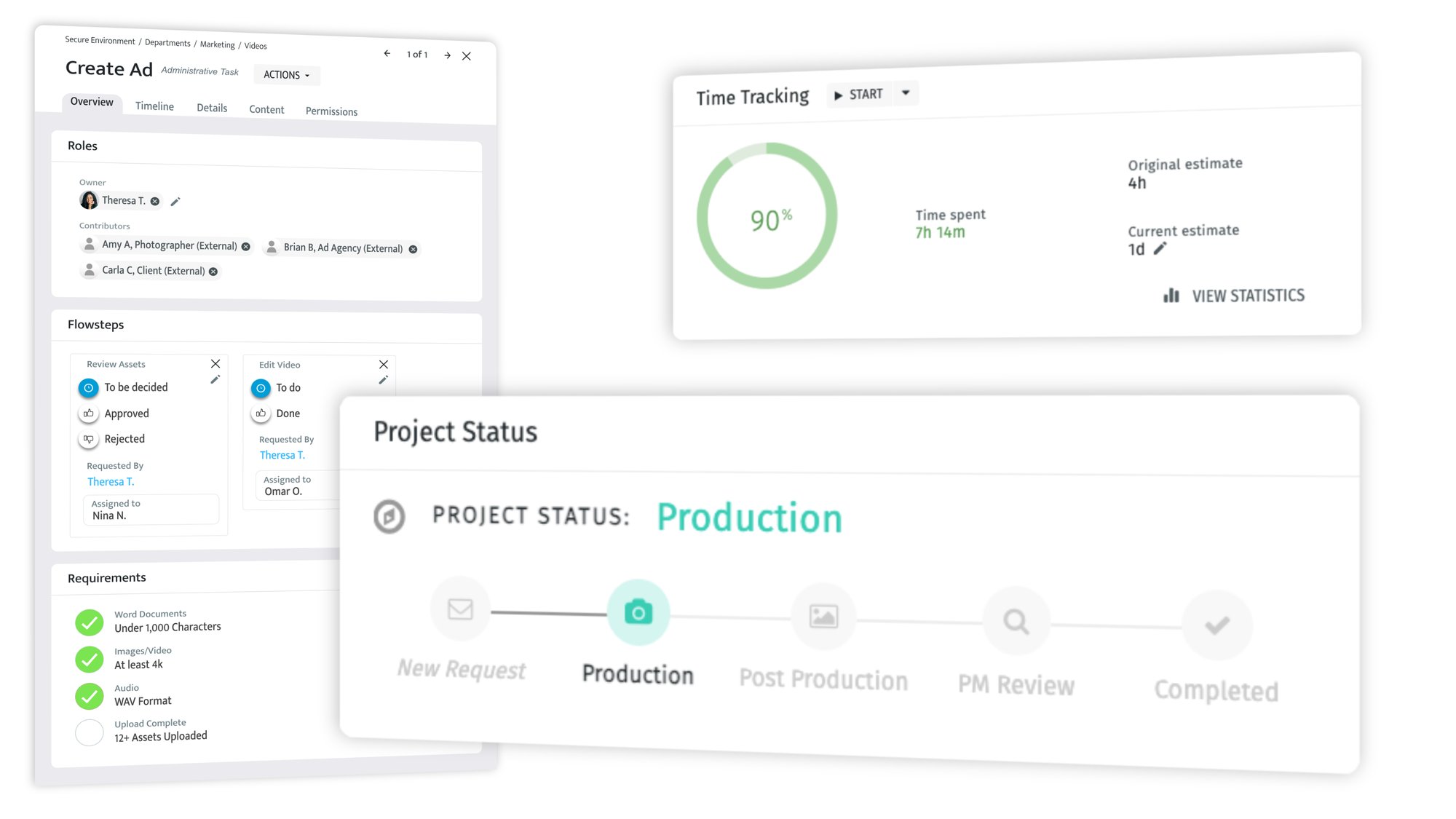Open the Timeline tab
Screen dimensions: 1456x819
[x=154, y=106]
